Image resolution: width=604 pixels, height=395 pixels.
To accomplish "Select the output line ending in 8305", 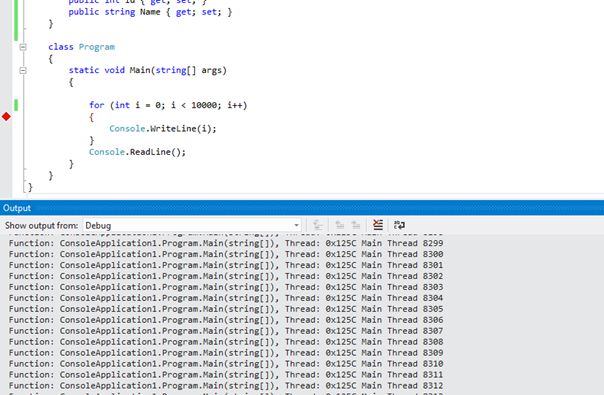I will (x=226, y=309).
